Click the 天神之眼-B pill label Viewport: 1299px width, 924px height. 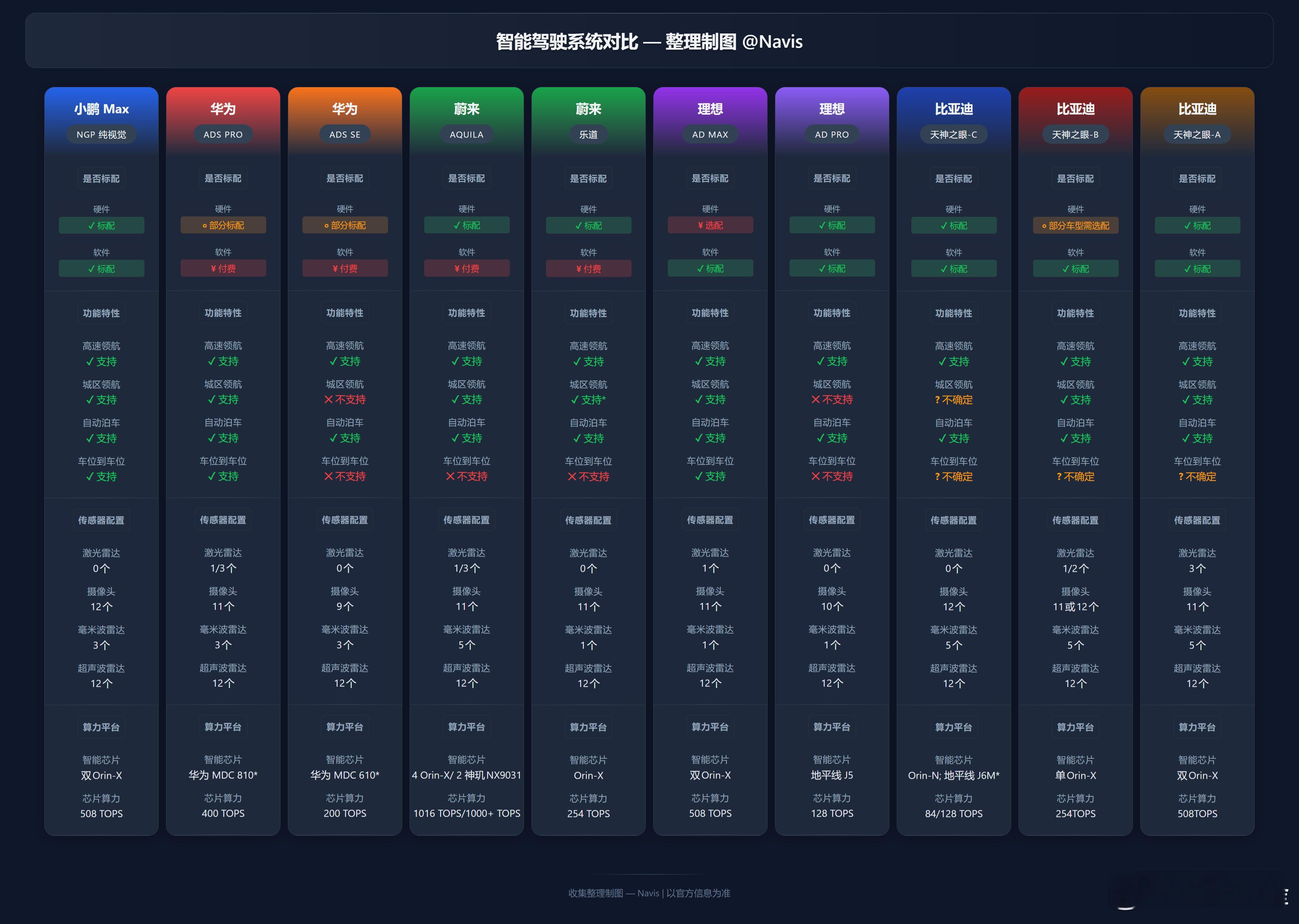pos(1075,134)
